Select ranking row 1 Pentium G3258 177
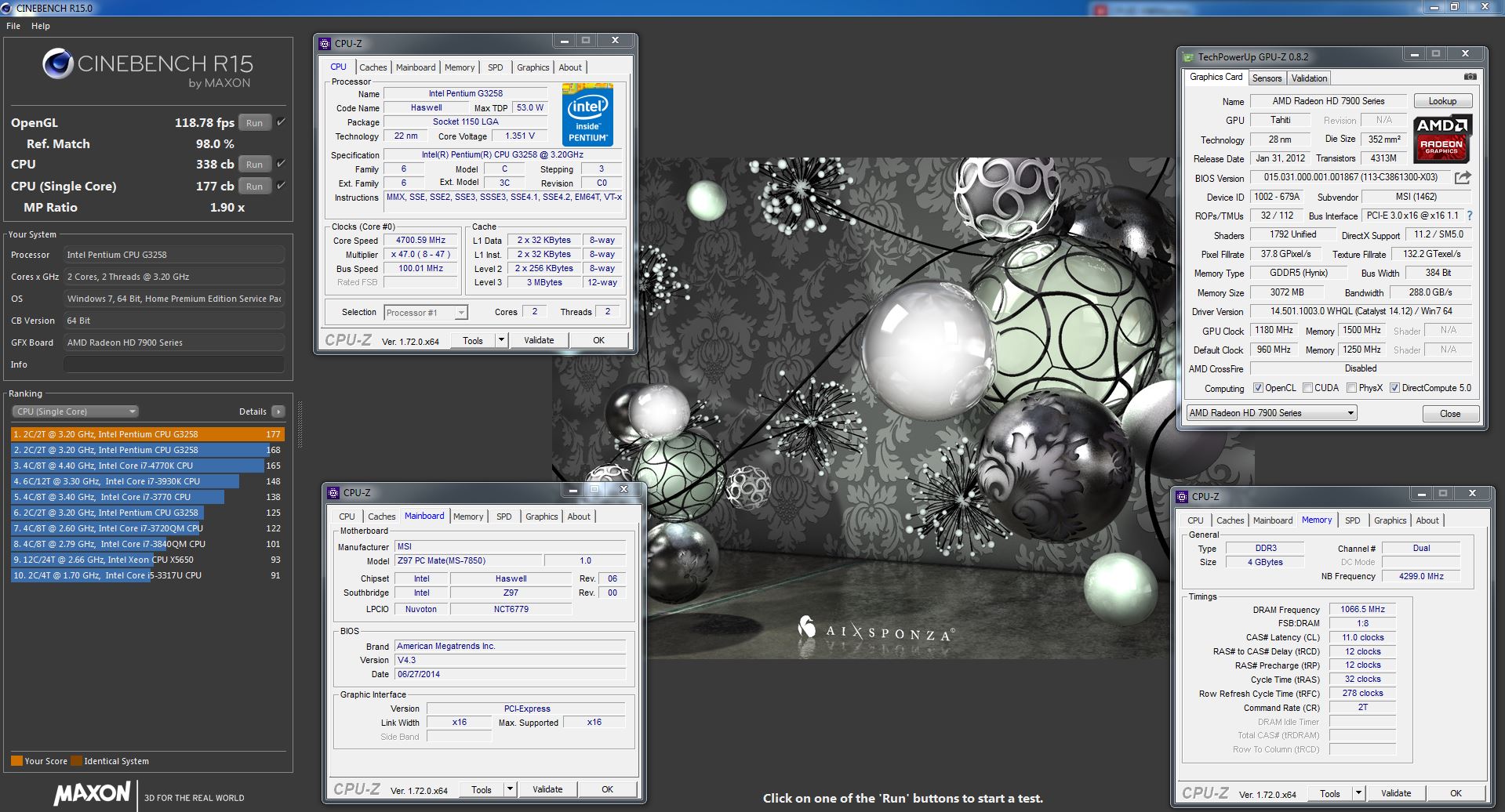Screen dimensions: 1505x812 pyautogui.click(x=147, y=434)
